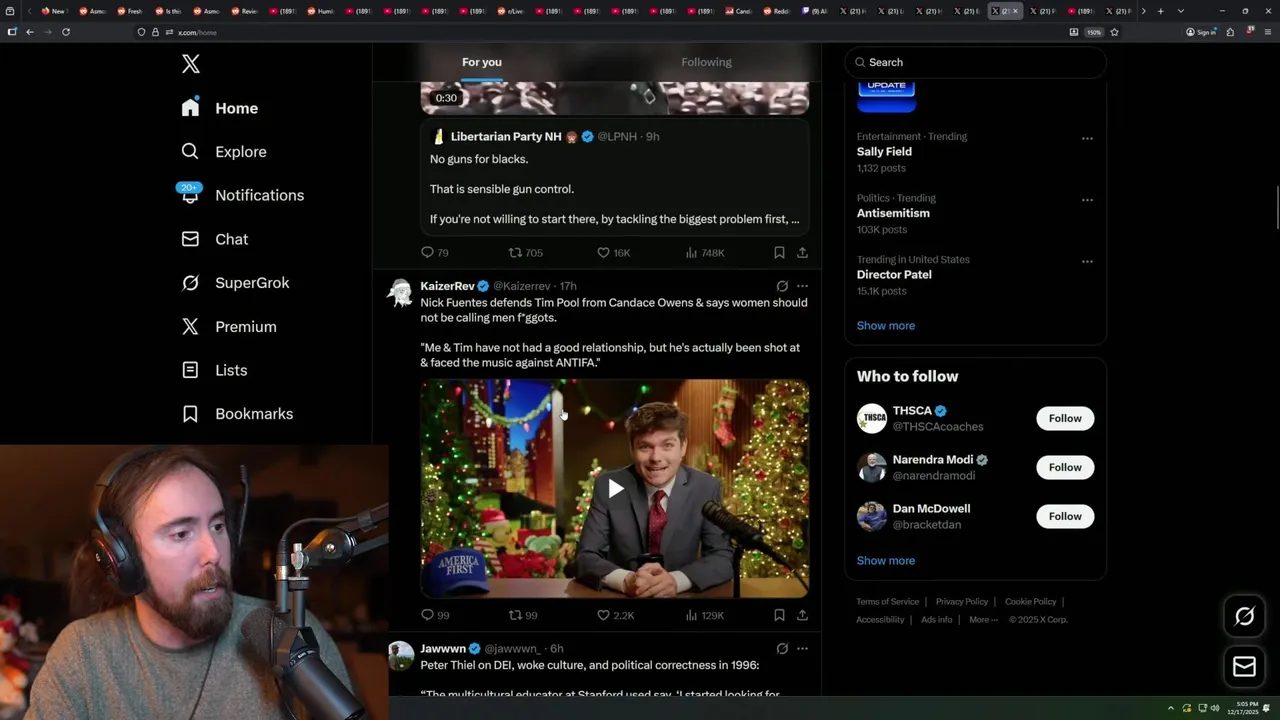Image resolution: width=1280 pixels, height=720 pixels.
Task: Open the Director Patel trending topic
Action: 895,275
